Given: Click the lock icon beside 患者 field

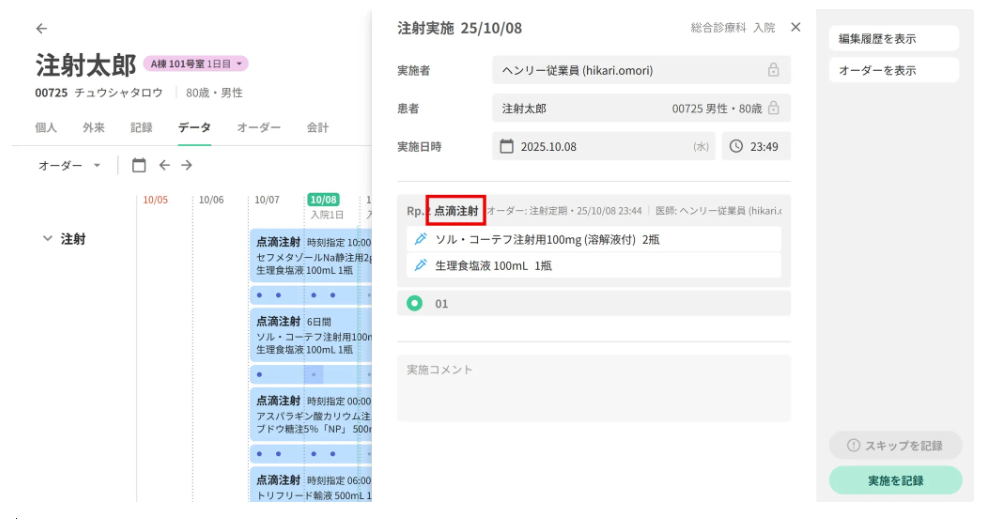Looking at the screenshot, I should [773, 108].
